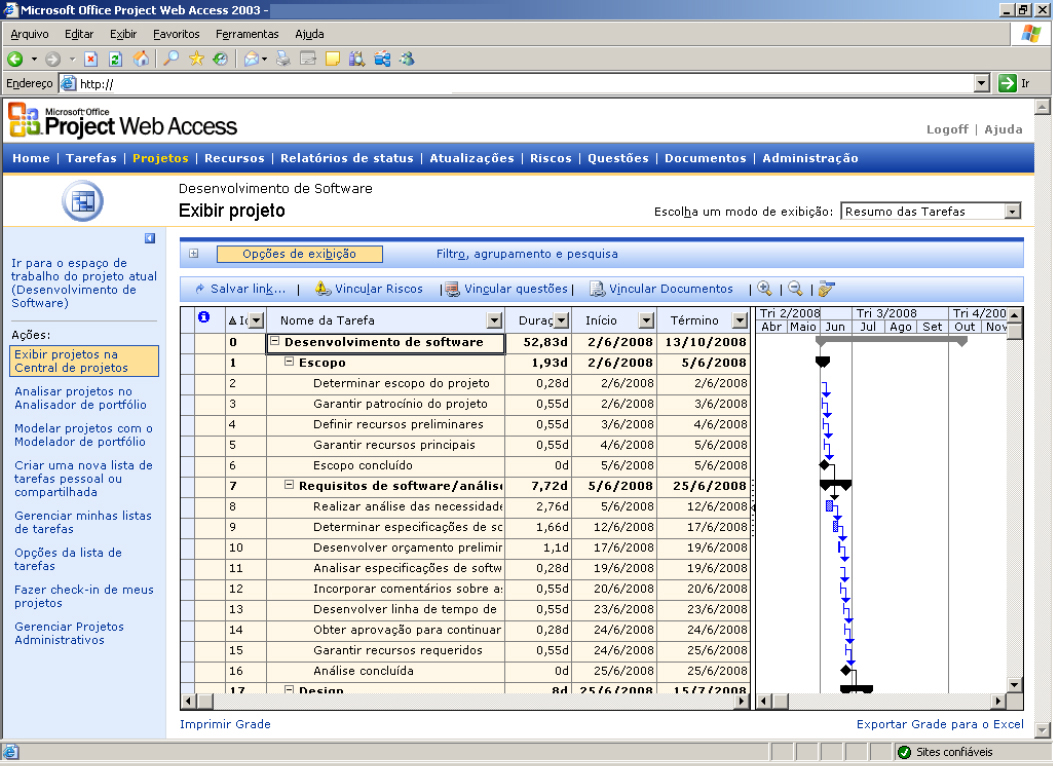
Task: Click the Mail envelope toolbar icon
Action: (251, 59)
